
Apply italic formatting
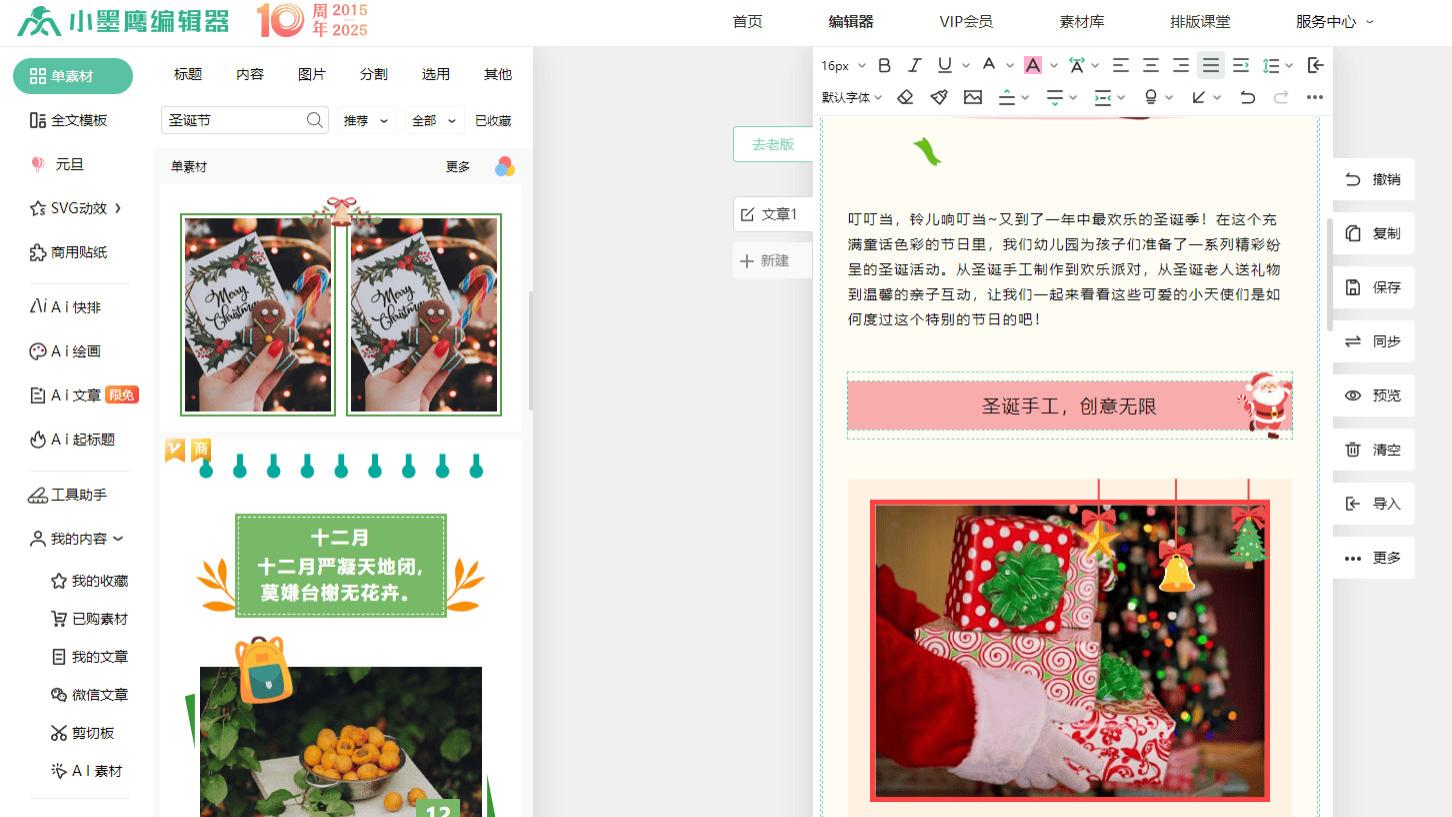(913, 65)
